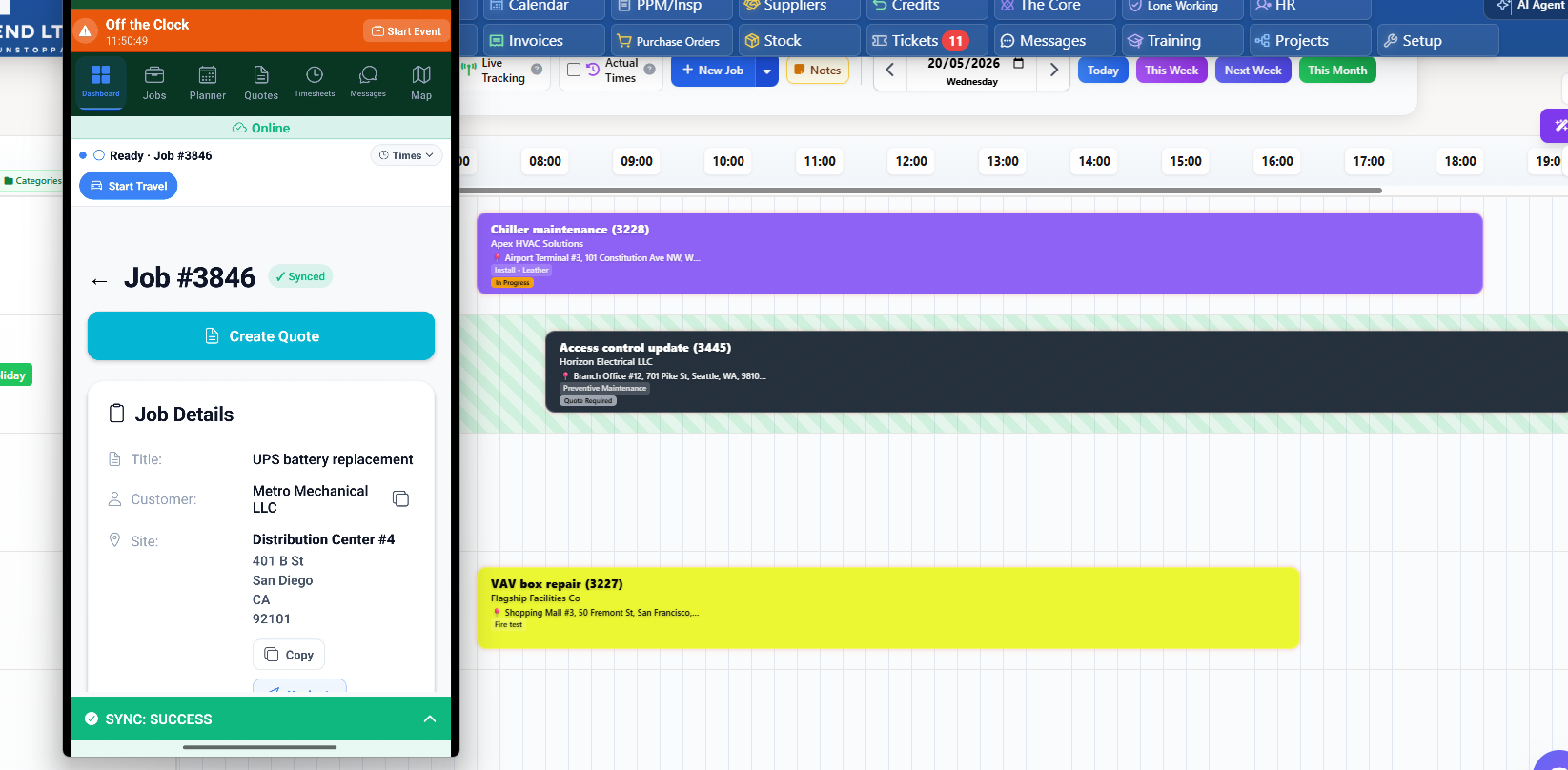Open the HR menu
Screen dimensions: 1568x770
click(1310, 8)
